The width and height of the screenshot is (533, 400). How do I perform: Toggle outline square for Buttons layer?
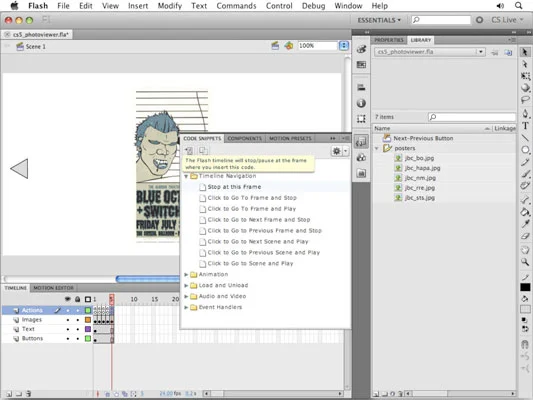tap(88, 338)
